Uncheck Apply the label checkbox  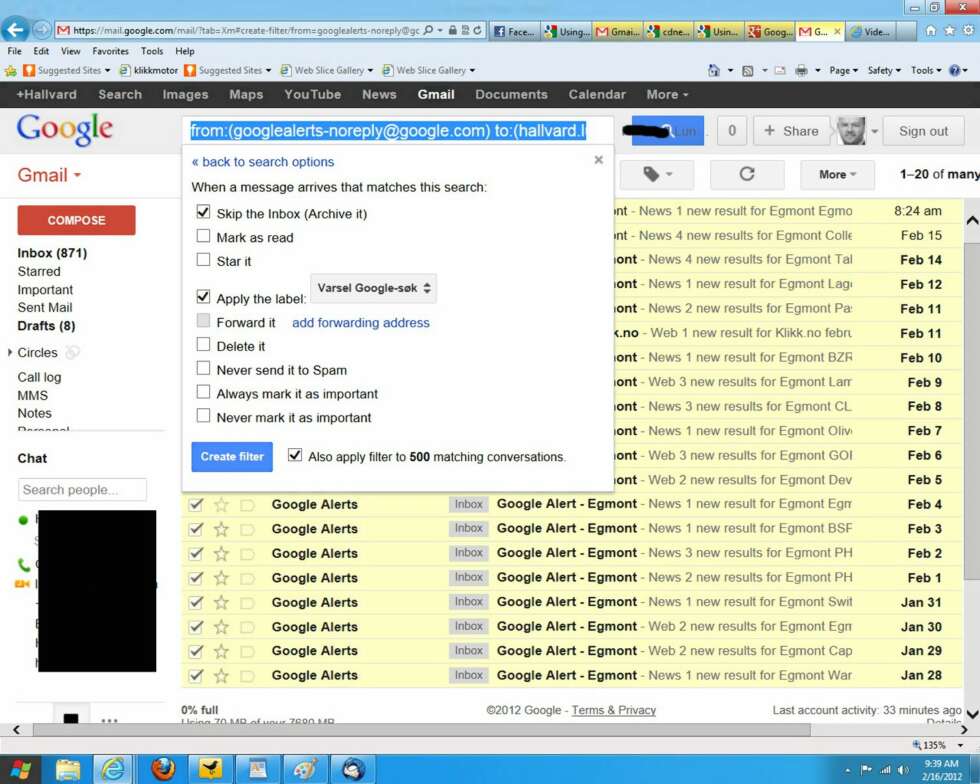pos(203,296)
